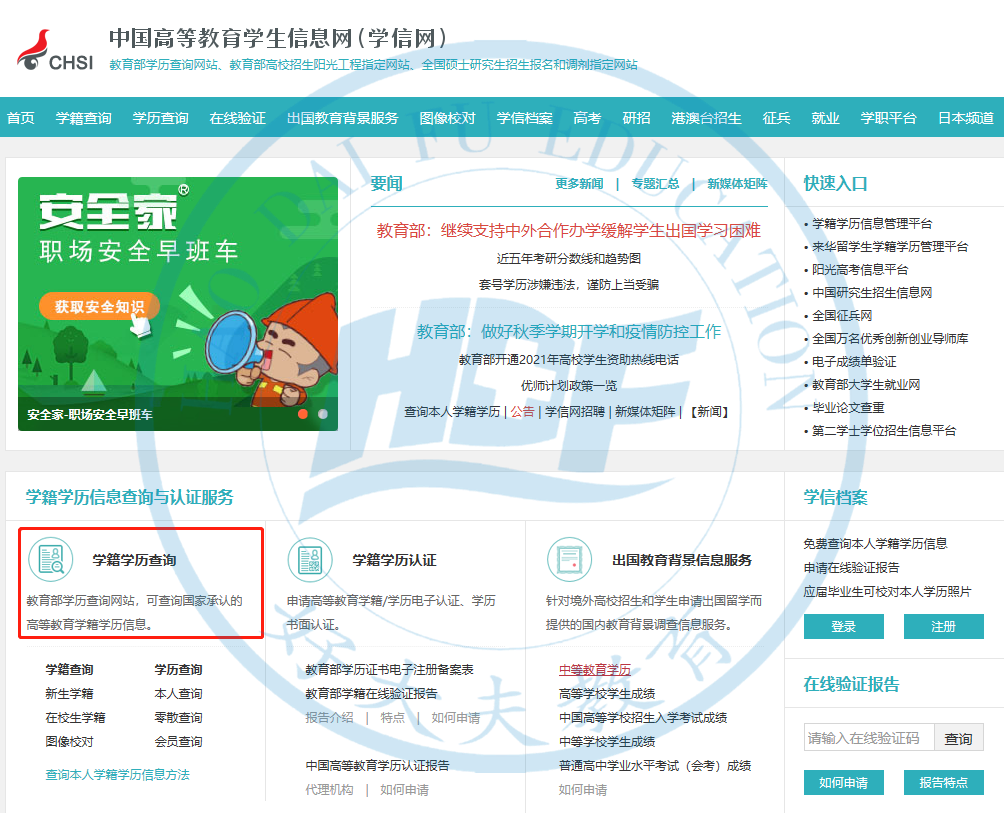Open 学职平台 navigation item
Image resolution: width=1004 pixels, height=813 pixels.
(889, 118)
